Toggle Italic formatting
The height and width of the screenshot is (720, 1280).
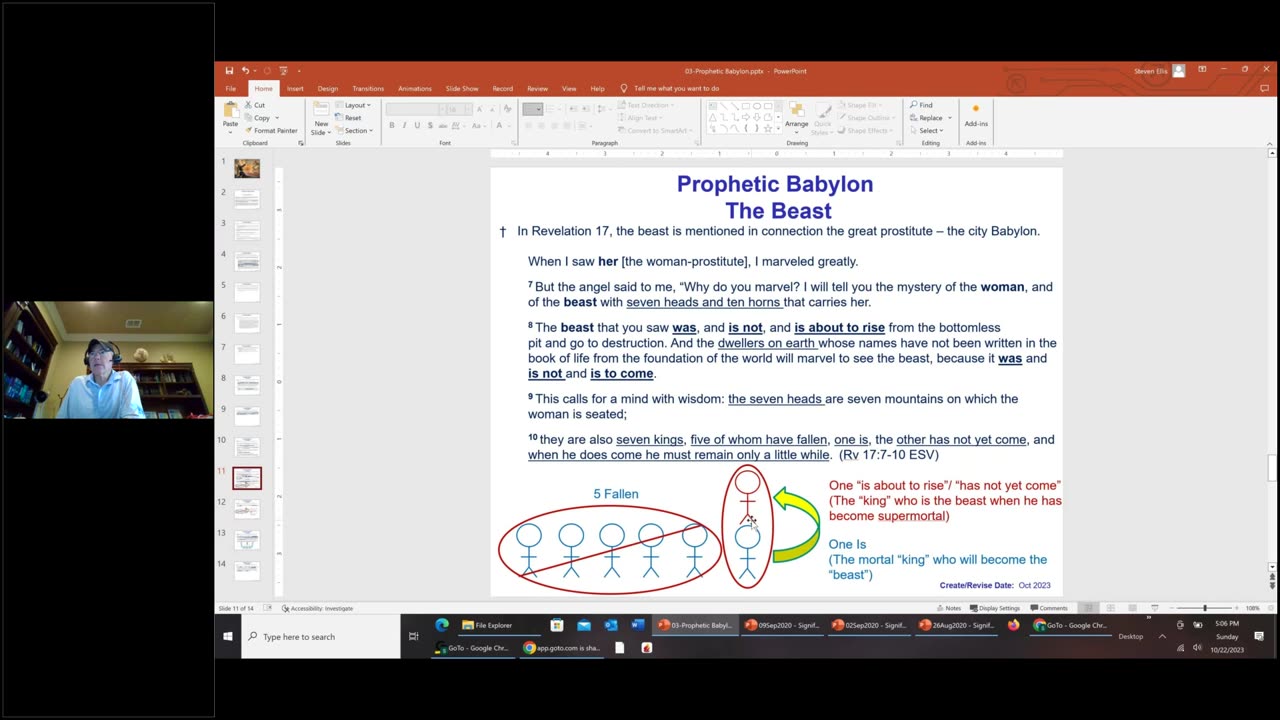point(404,125)
